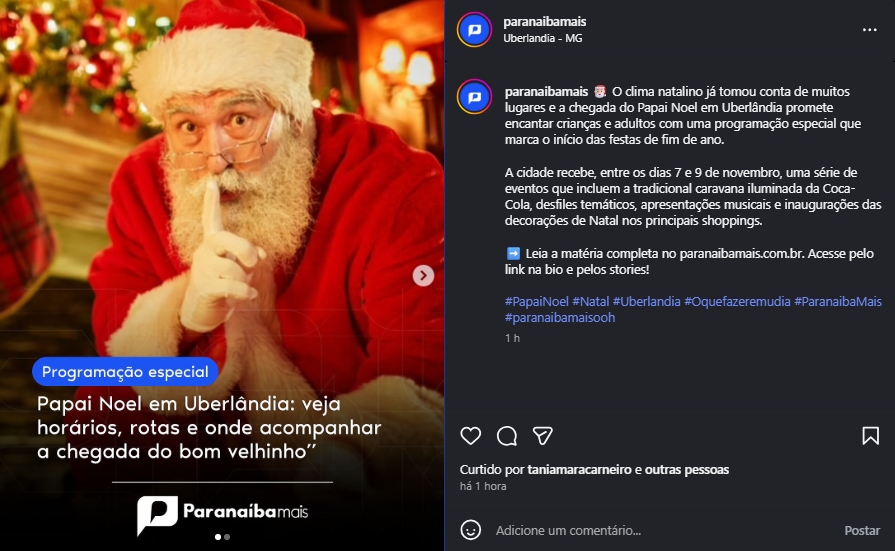895x551 pixels.
Task: Share post using paper plane icon
Action: coord(542,436)
